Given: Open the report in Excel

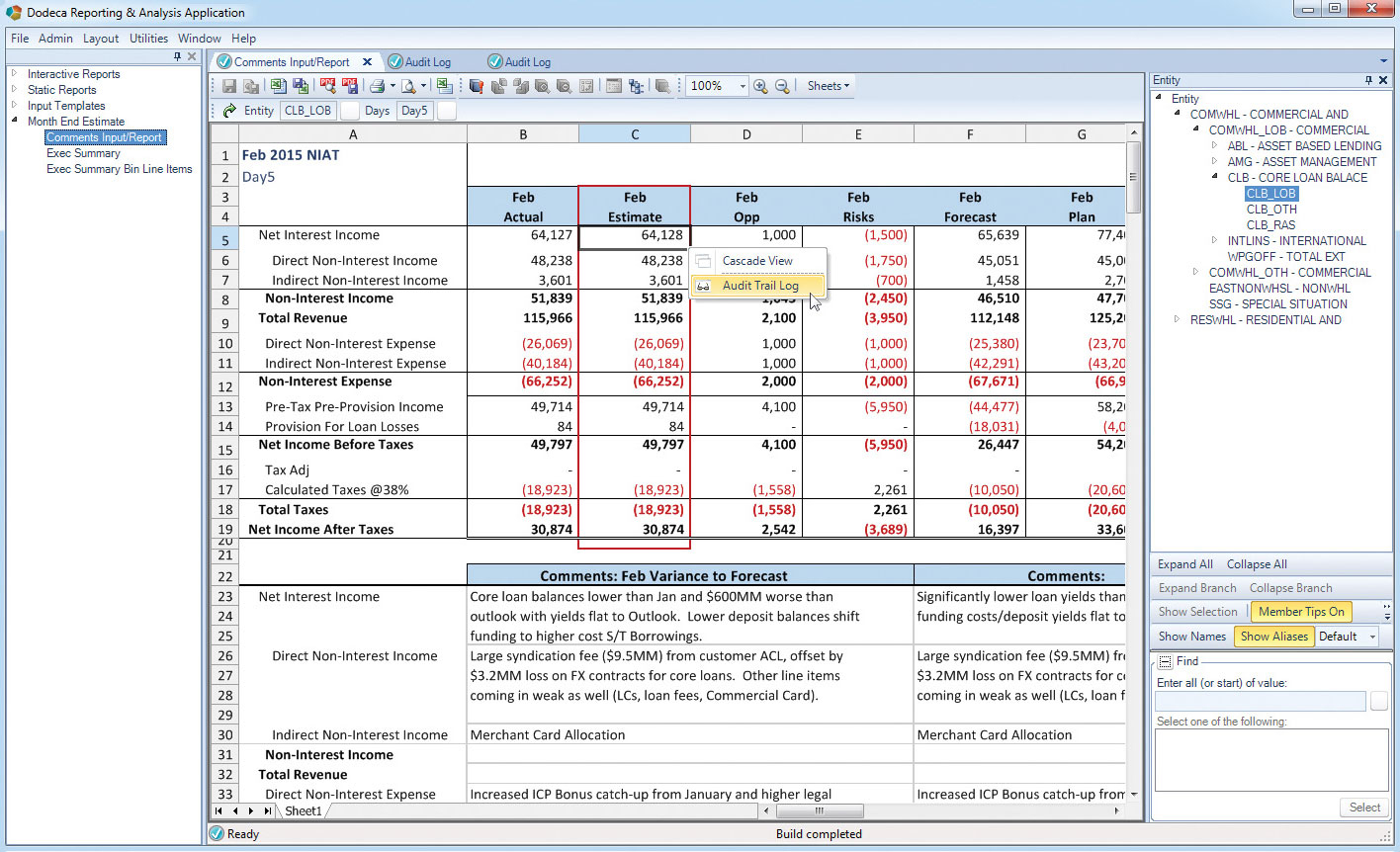Looking at the screenshot, I should 278,86.
